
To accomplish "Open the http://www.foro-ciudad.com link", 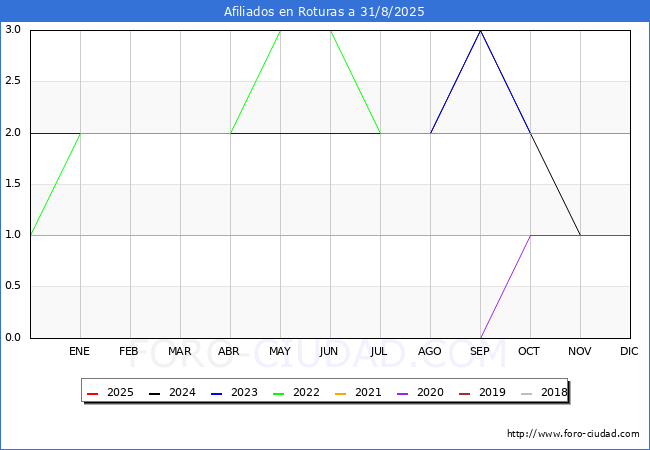I will pyautogui.click(x=573, y=434).
